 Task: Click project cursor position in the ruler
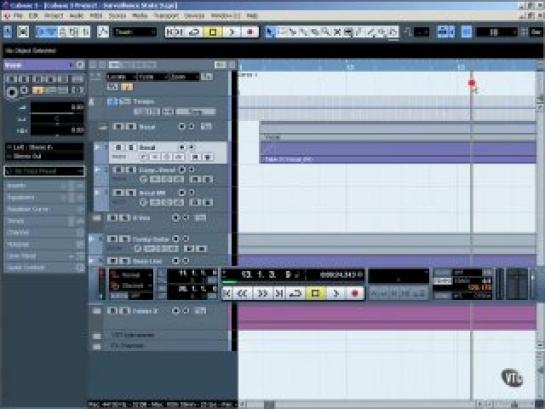coord(471,66)
